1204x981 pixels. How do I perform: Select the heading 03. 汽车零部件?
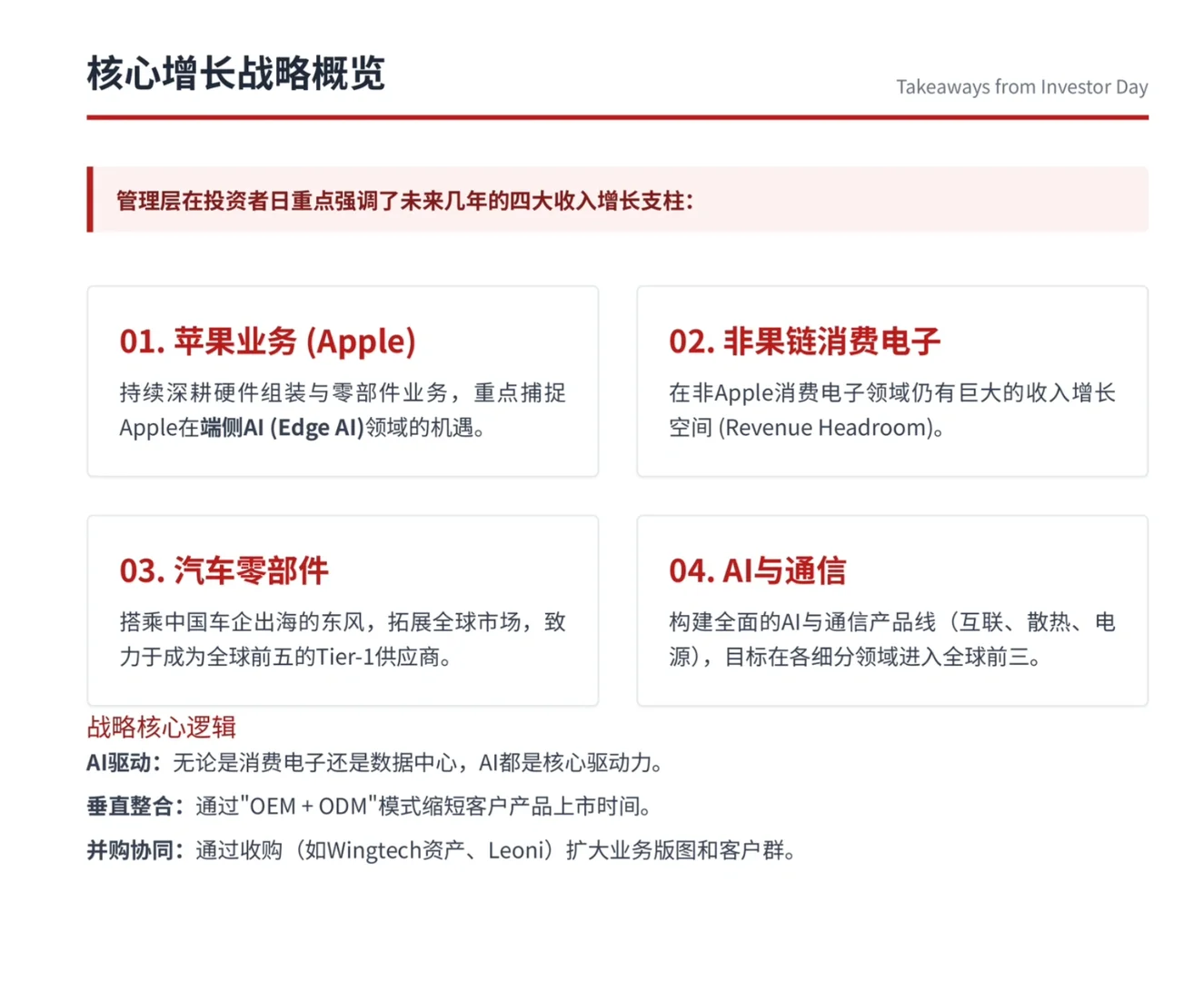[x=224, y=571]
